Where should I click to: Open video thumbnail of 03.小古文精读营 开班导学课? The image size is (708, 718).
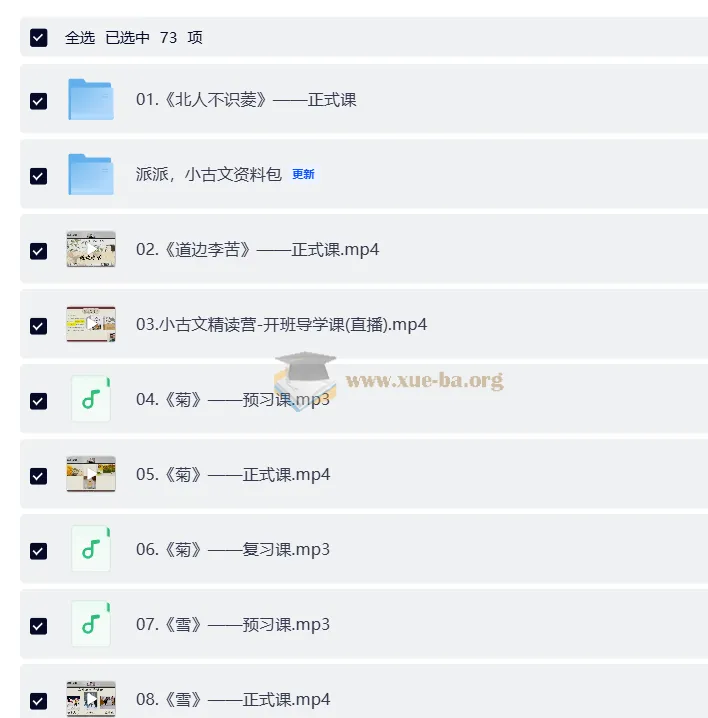[91, 324]
